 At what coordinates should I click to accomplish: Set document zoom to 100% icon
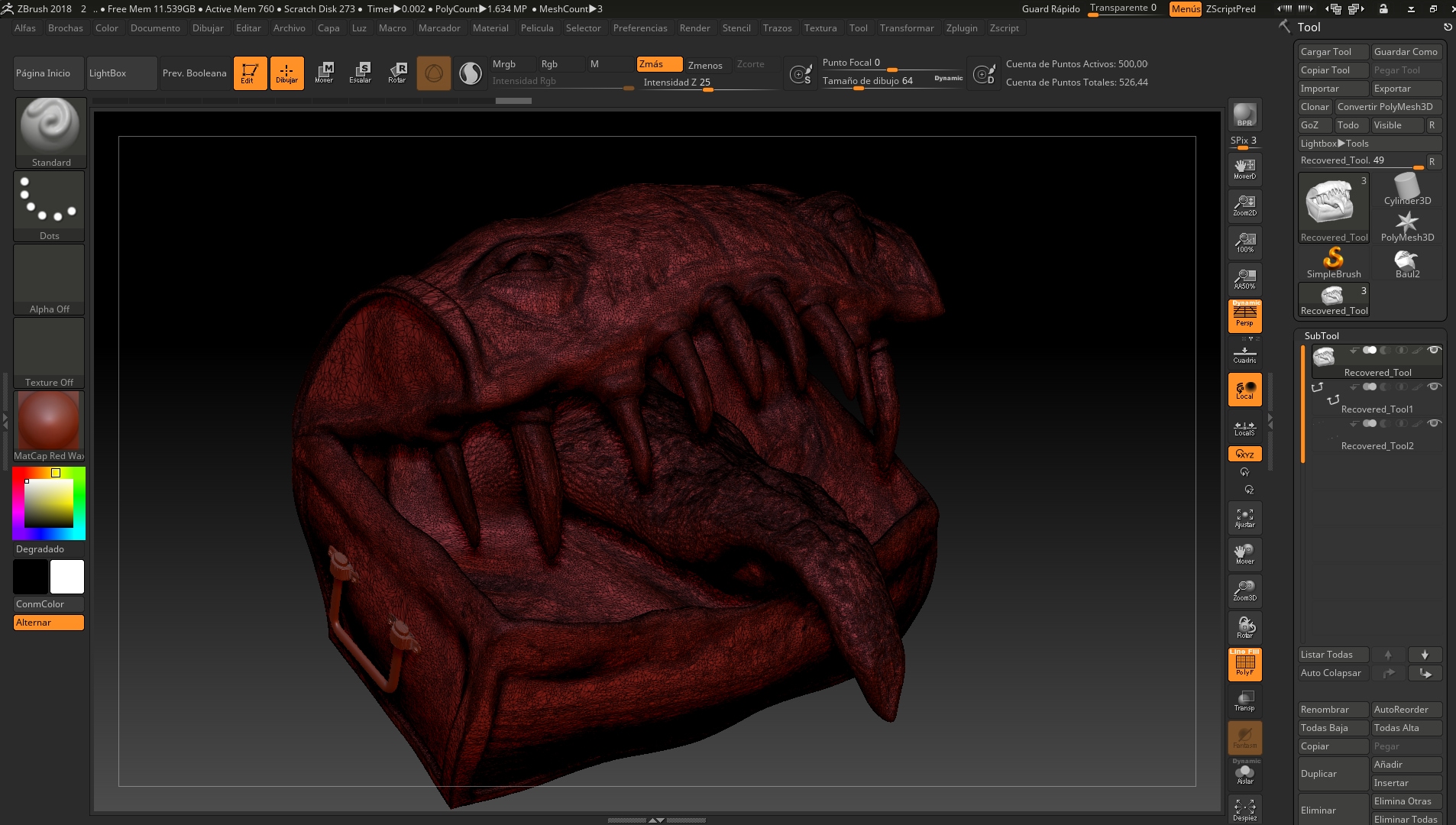[x=1244, y=243]
